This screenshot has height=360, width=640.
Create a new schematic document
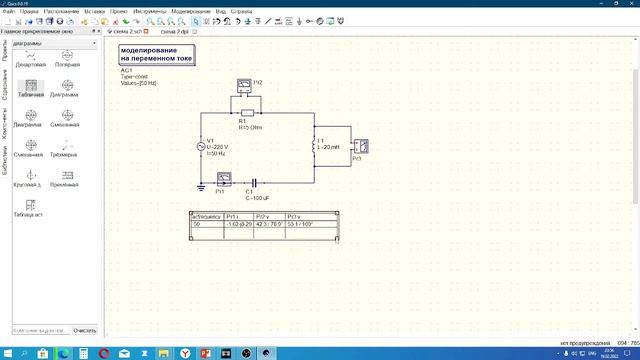click(8, 21)
